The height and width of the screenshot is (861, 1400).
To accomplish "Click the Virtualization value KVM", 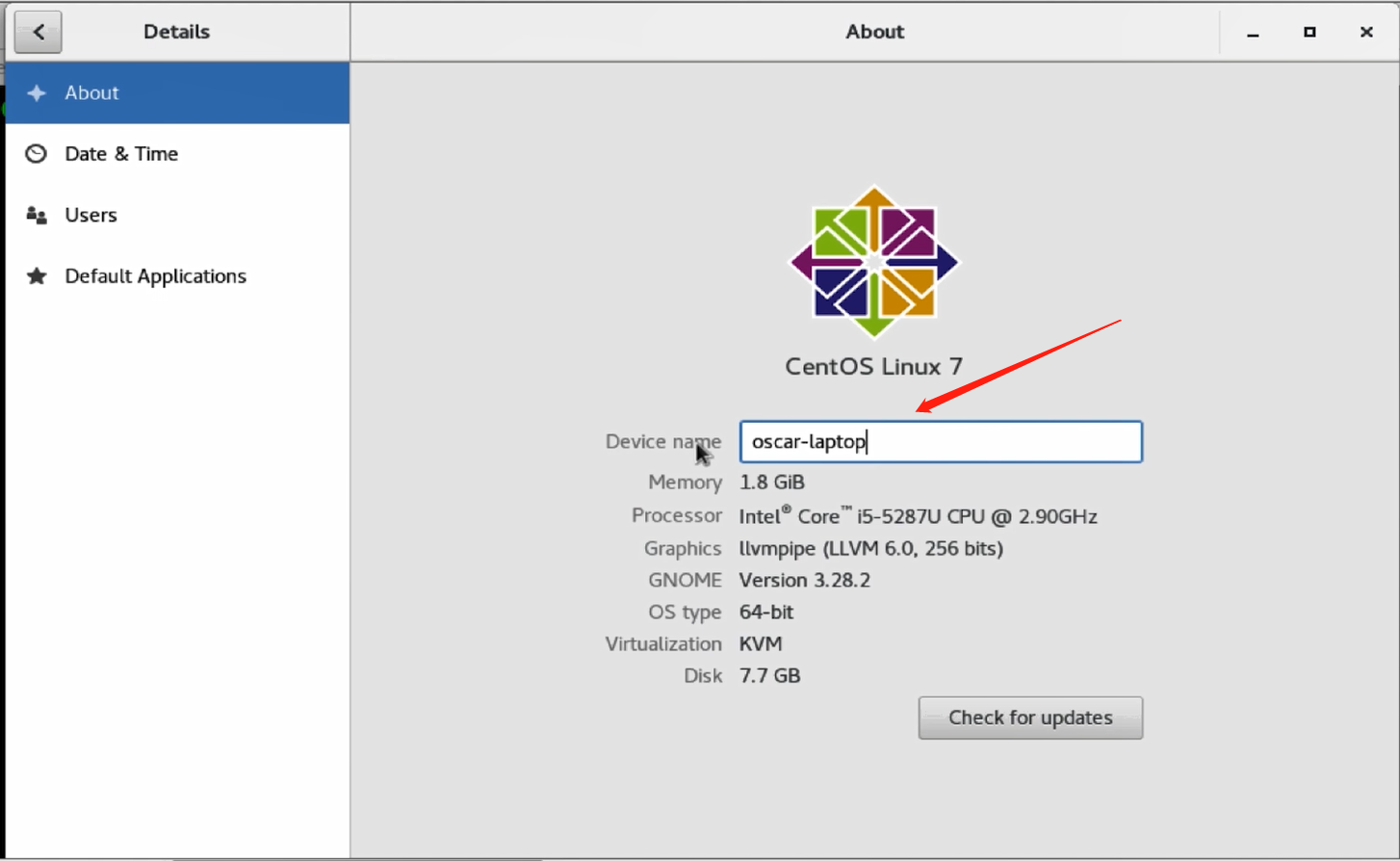I will (761, 644).
